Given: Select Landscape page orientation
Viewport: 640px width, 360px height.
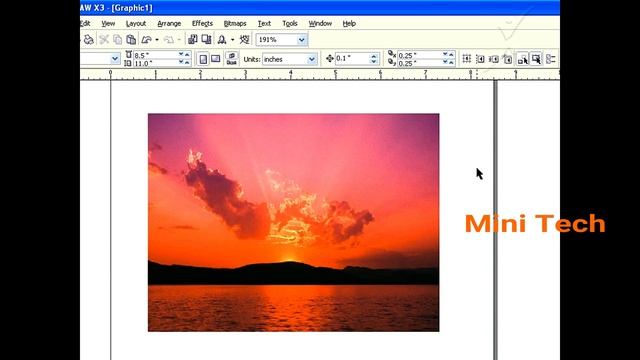Looking at the screenshot, I should coord(216,59).
